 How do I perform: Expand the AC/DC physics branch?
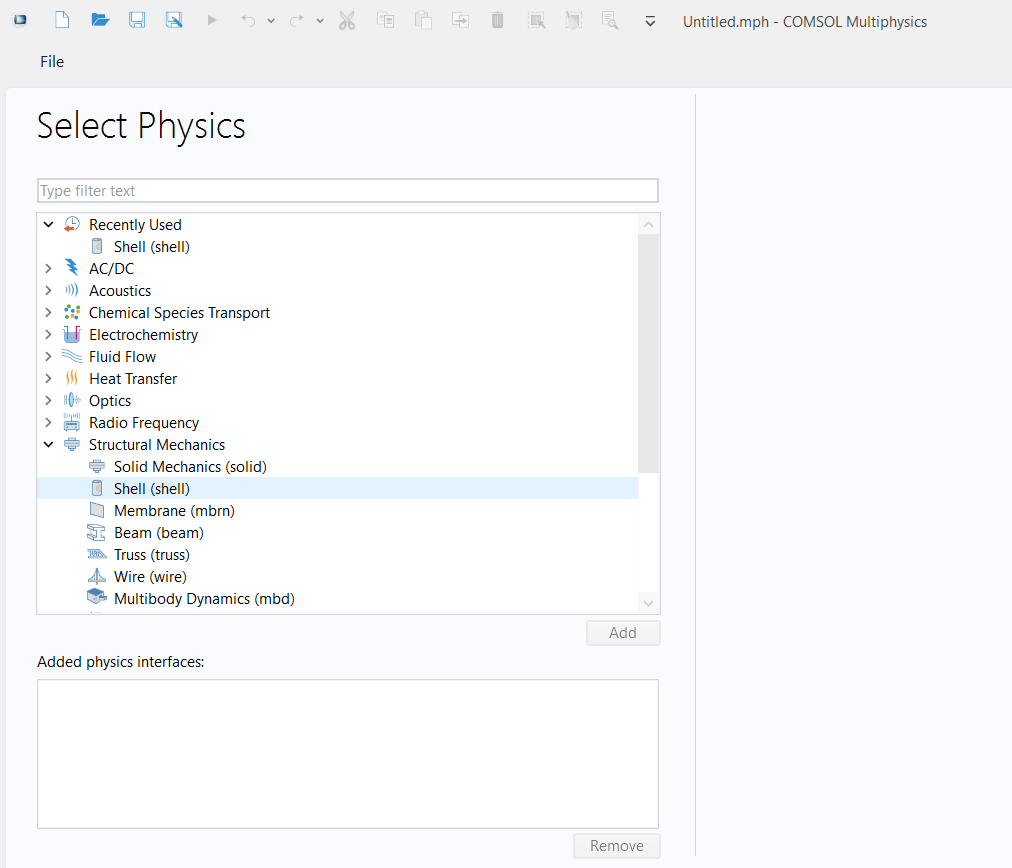coord(48,269)
